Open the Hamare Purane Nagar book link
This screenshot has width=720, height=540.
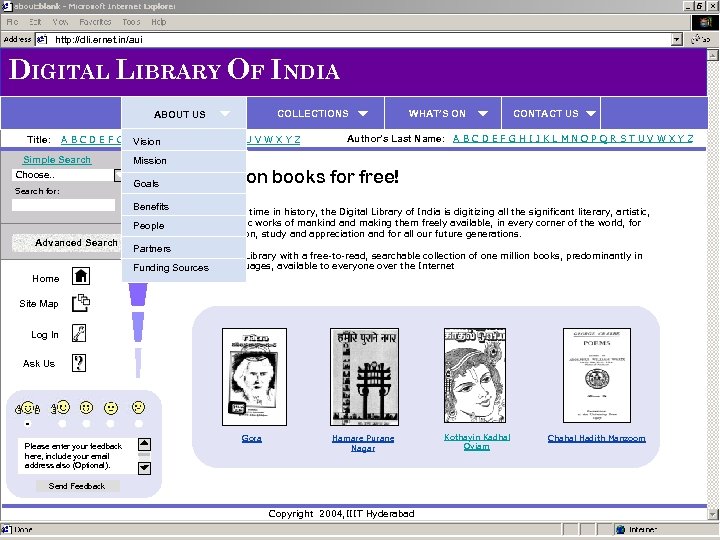(x=363, y=443)
